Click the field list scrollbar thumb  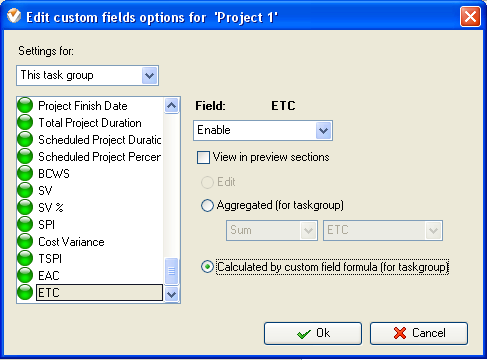click(x=171, y=271)
